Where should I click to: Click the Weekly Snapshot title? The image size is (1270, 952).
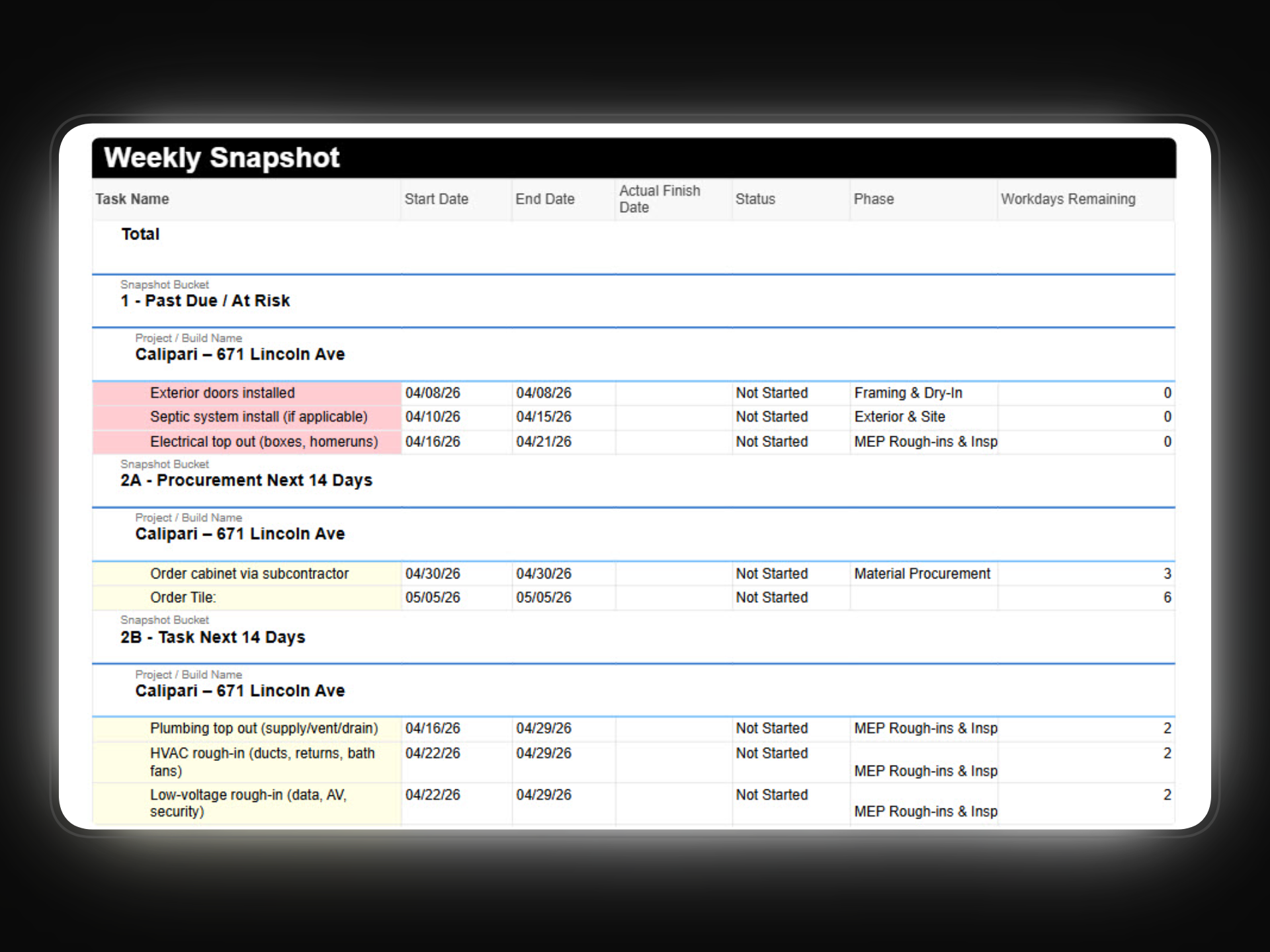(222, 158)
